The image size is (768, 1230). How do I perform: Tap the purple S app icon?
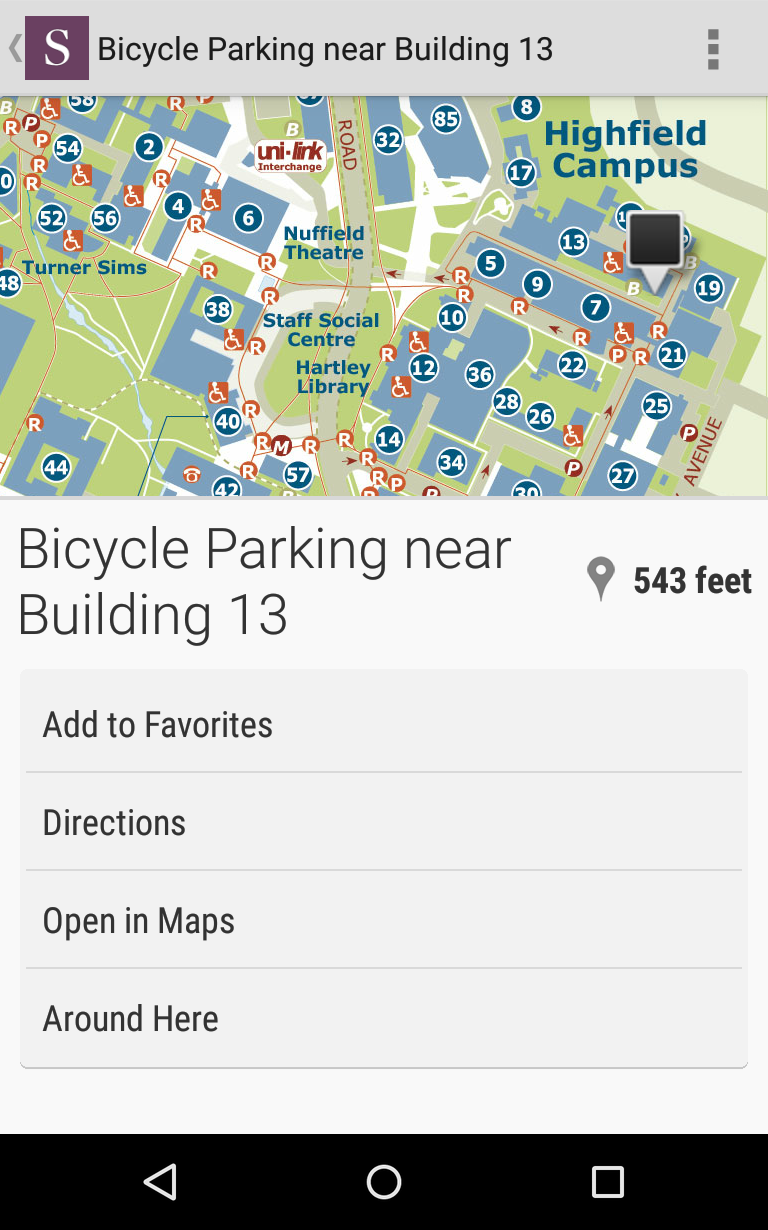[57, 48]
